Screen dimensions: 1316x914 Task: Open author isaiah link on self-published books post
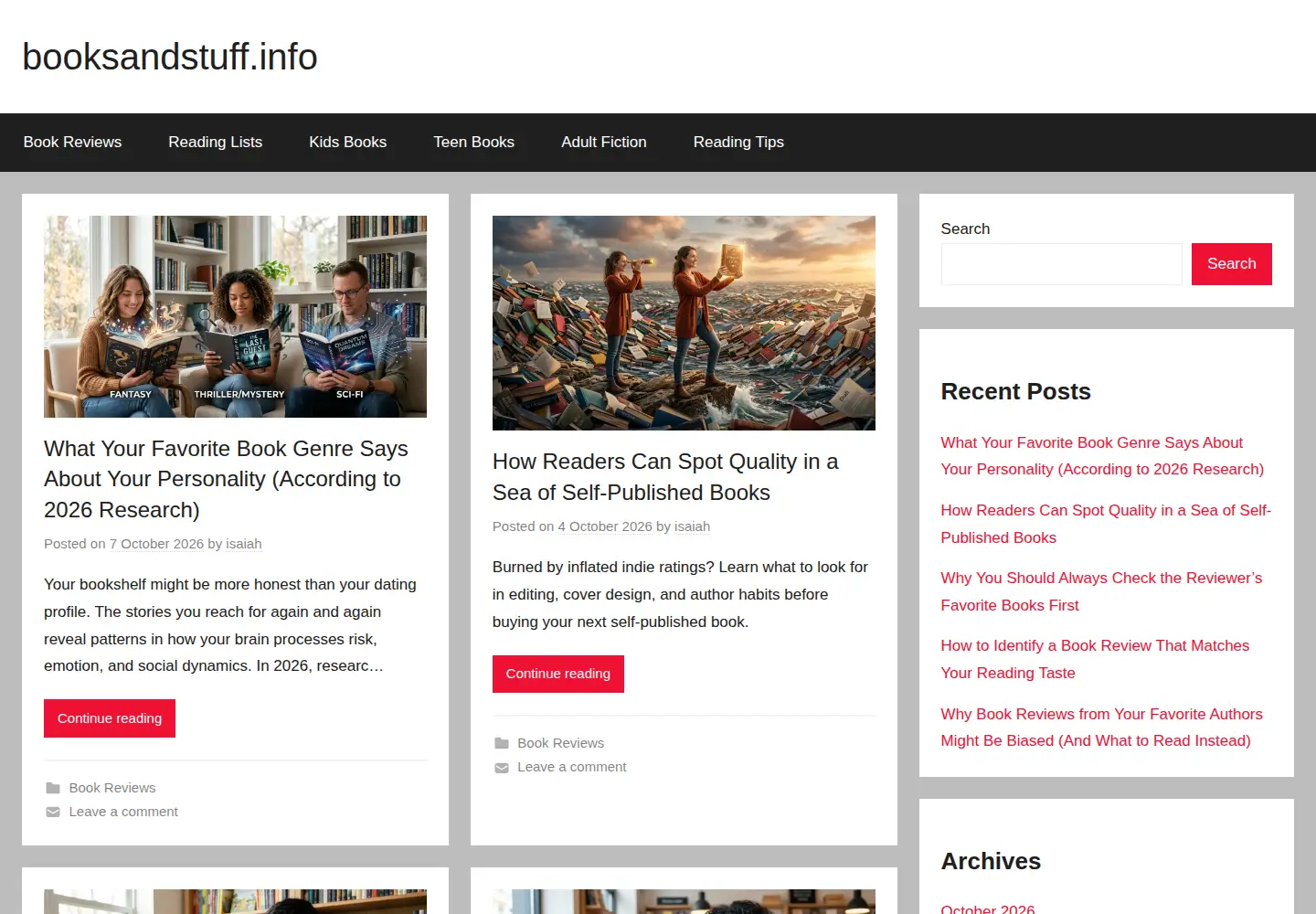pyautogui.click(x=692, y=526)
